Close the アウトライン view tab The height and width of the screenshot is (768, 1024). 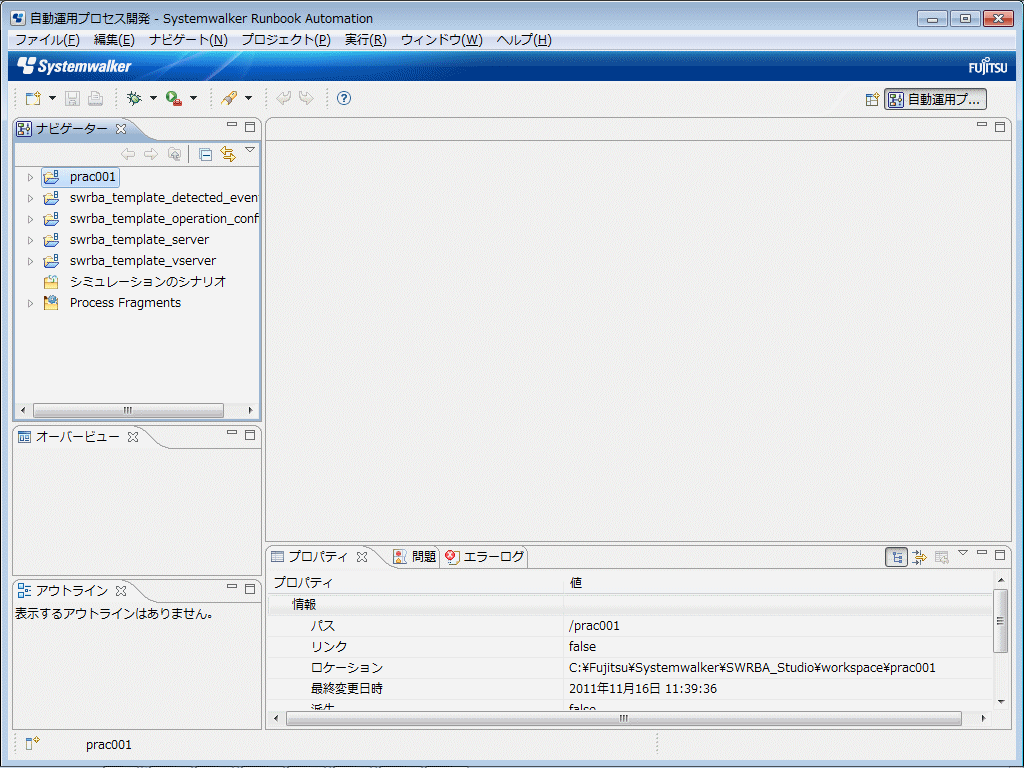tap(121, 590)
